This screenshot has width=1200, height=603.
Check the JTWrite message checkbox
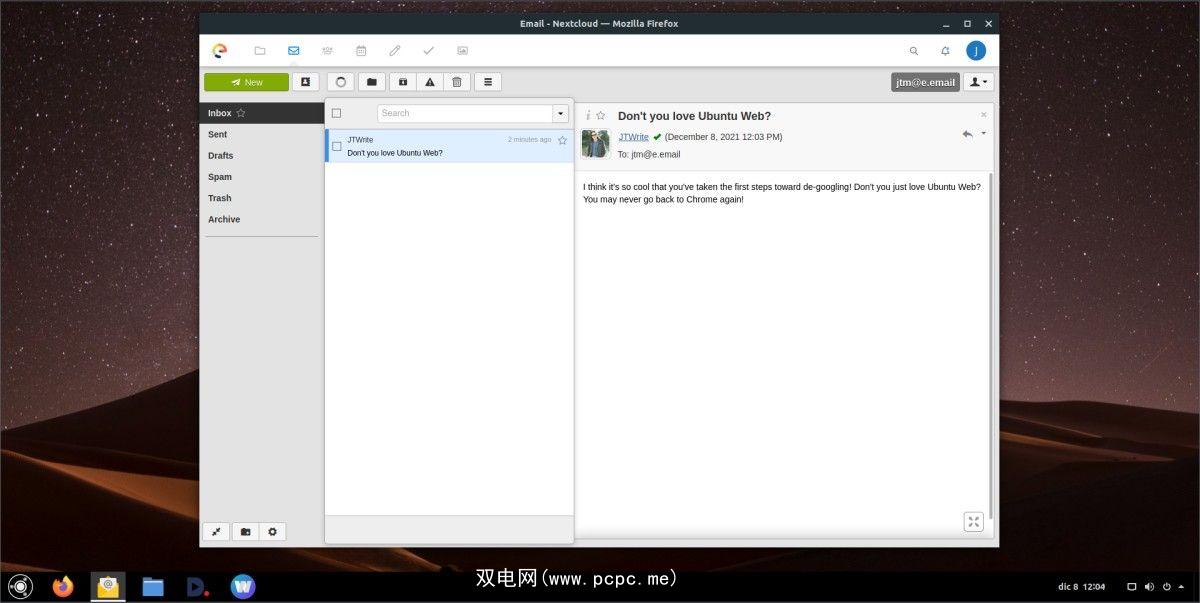click(x=337, y=146)
